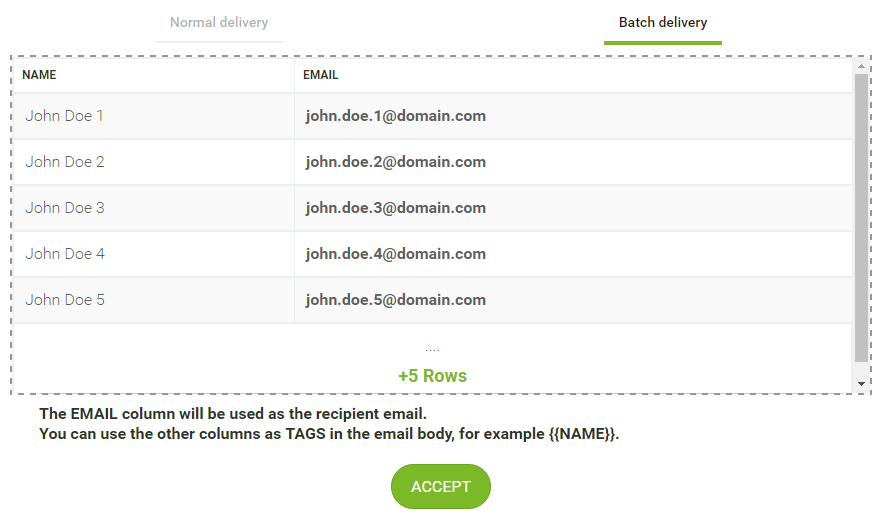
Task: Click the vertical scrollbar thumb
Action: pos(861,218)
